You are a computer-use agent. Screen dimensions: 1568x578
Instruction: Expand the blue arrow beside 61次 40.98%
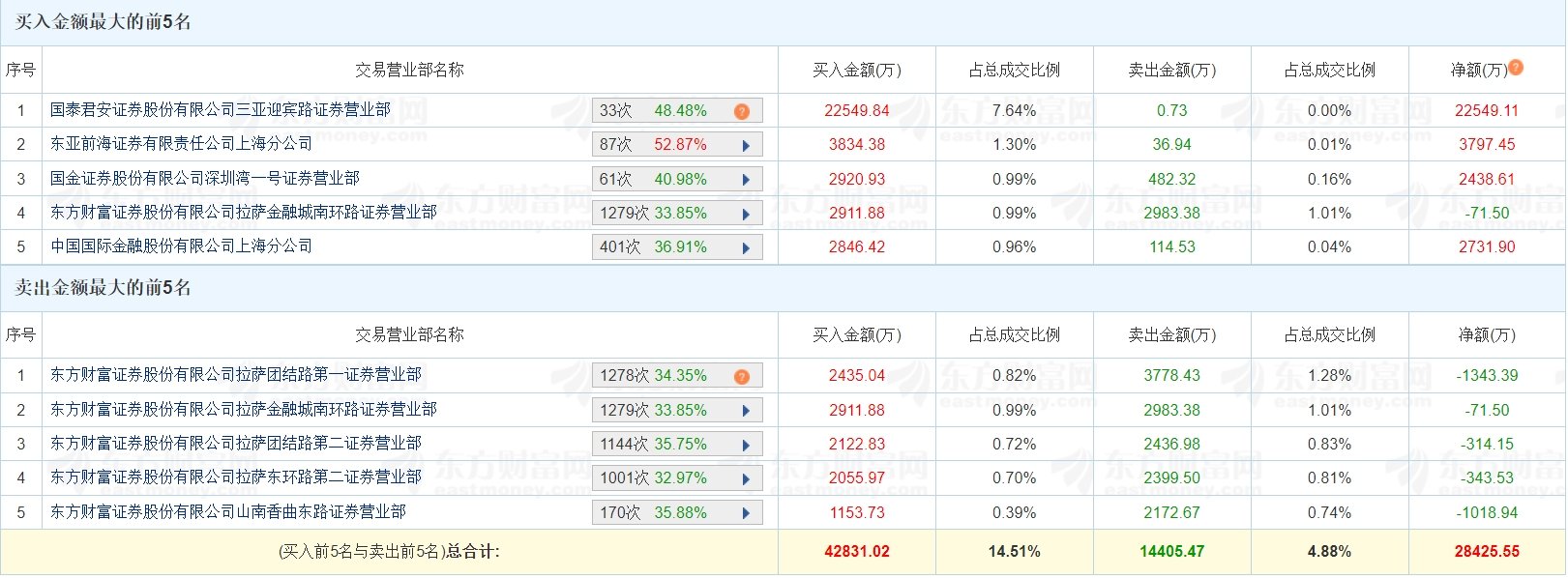click(x=746, y=180)
